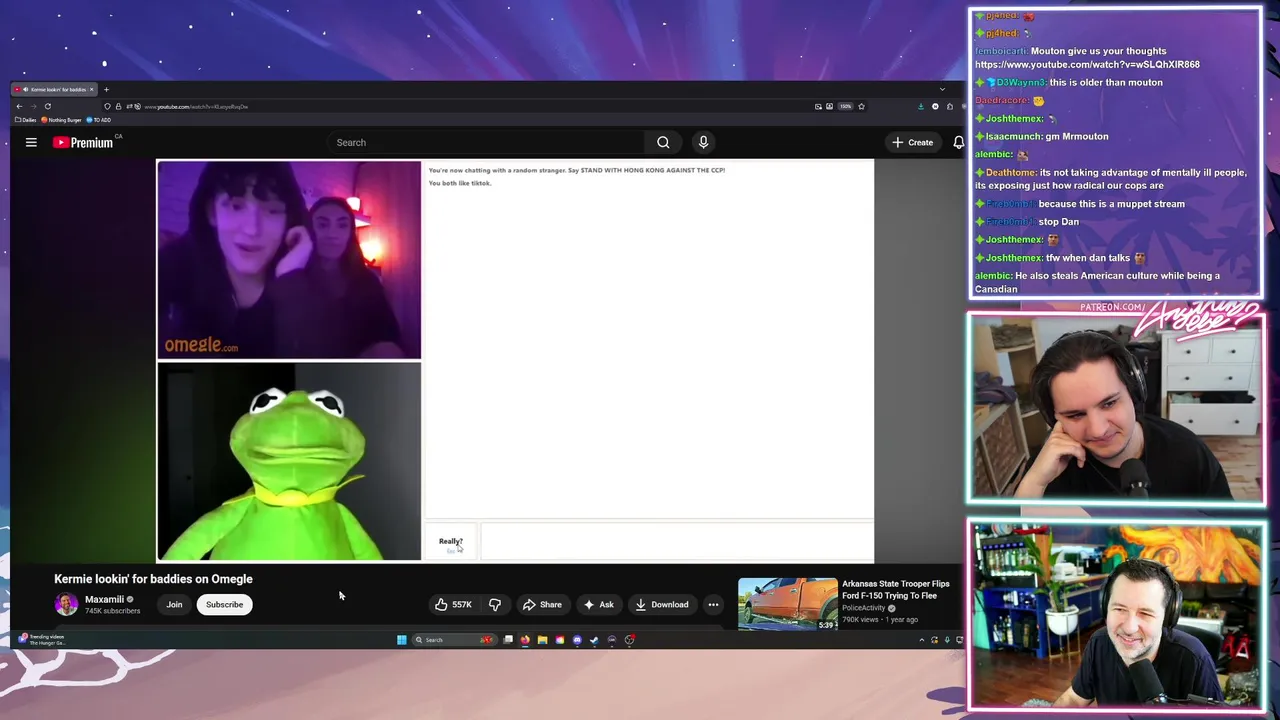Open browser downloads arrow icon

pyautogui.click(x=921, y=106)
